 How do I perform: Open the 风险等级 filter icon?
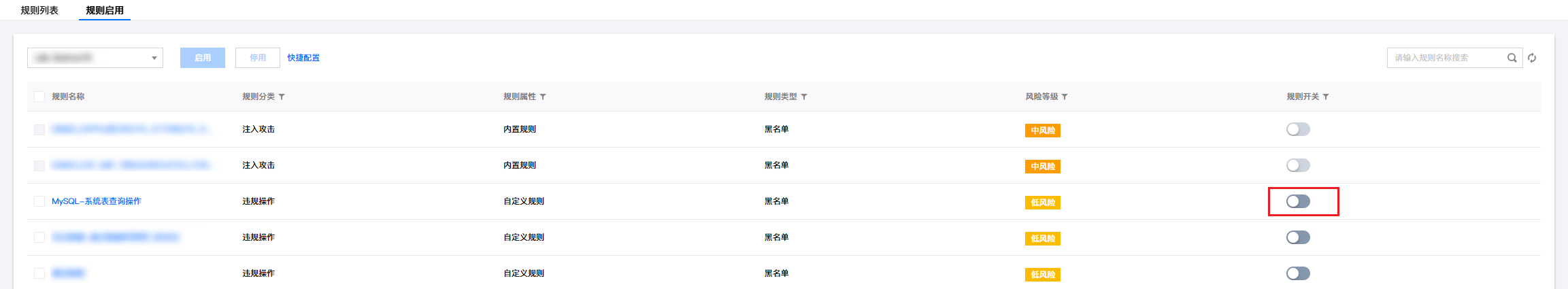[1065, 97]
